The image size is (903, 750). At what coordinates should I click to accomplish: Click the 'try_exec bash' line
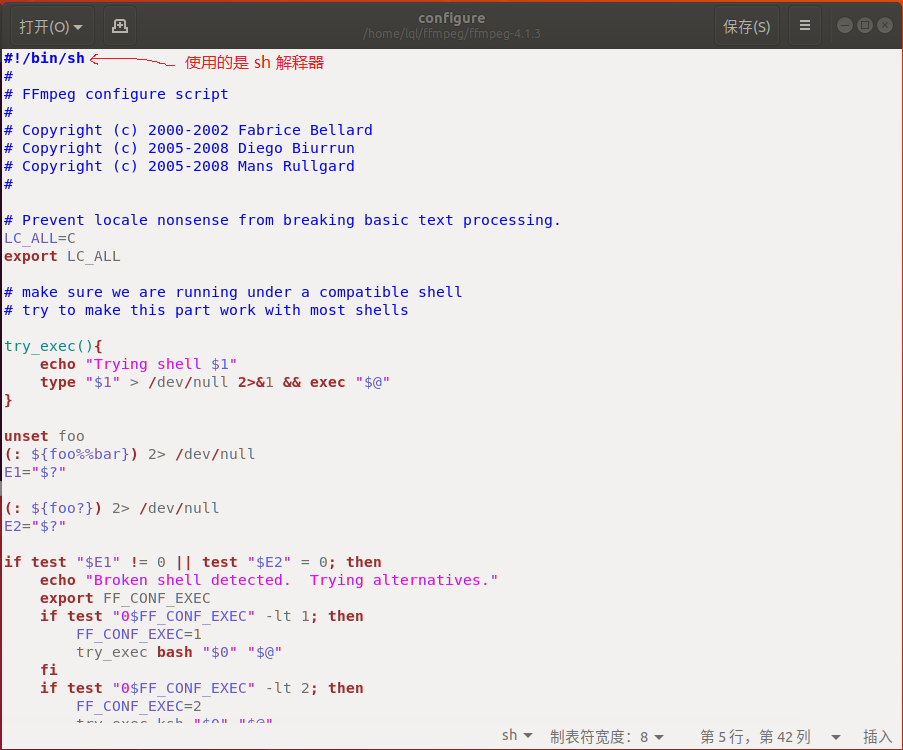coord(179,653)
